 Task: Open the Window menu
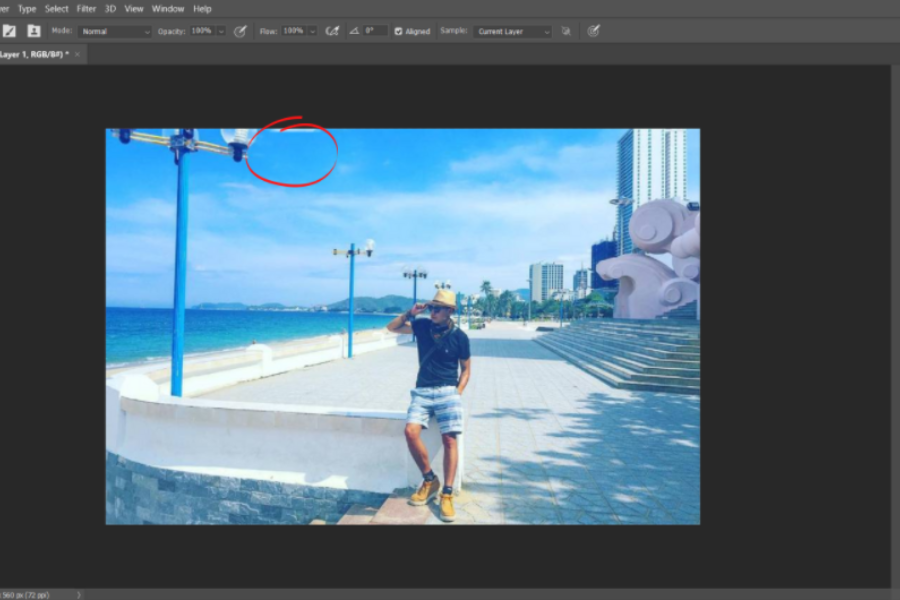(x=168, y=8)
